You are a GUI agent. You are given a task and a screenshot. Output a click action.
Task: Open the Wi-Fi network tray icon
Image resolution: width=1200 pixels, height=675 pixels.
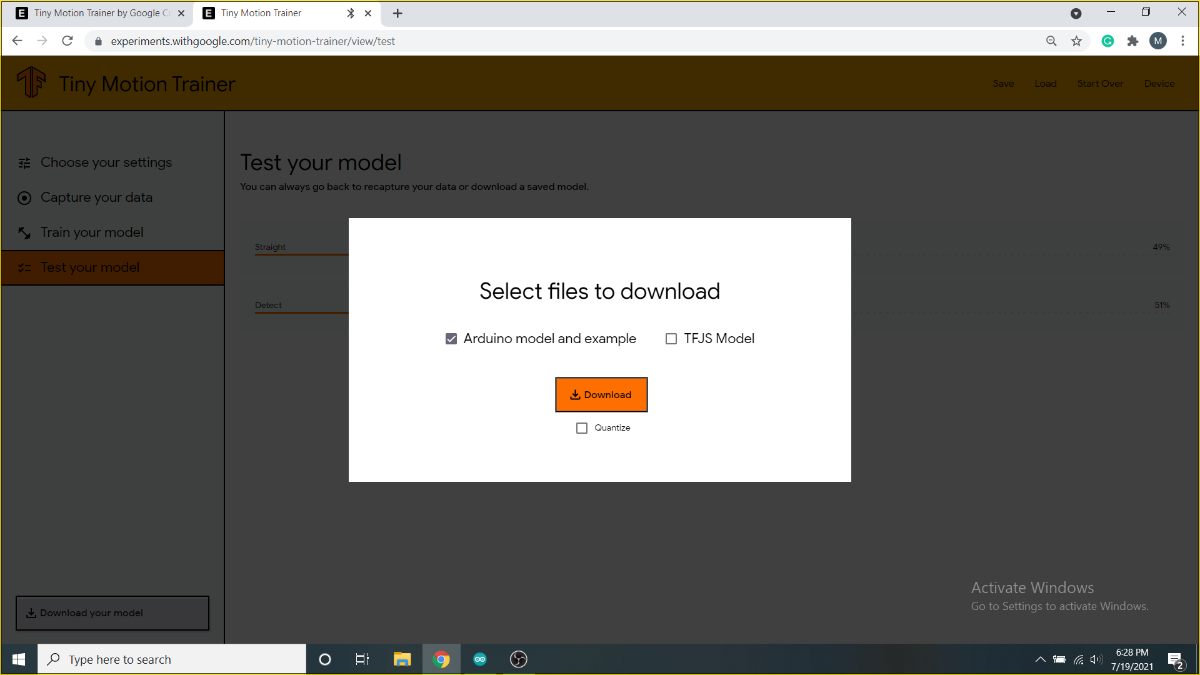click(x=1078, y=659)
